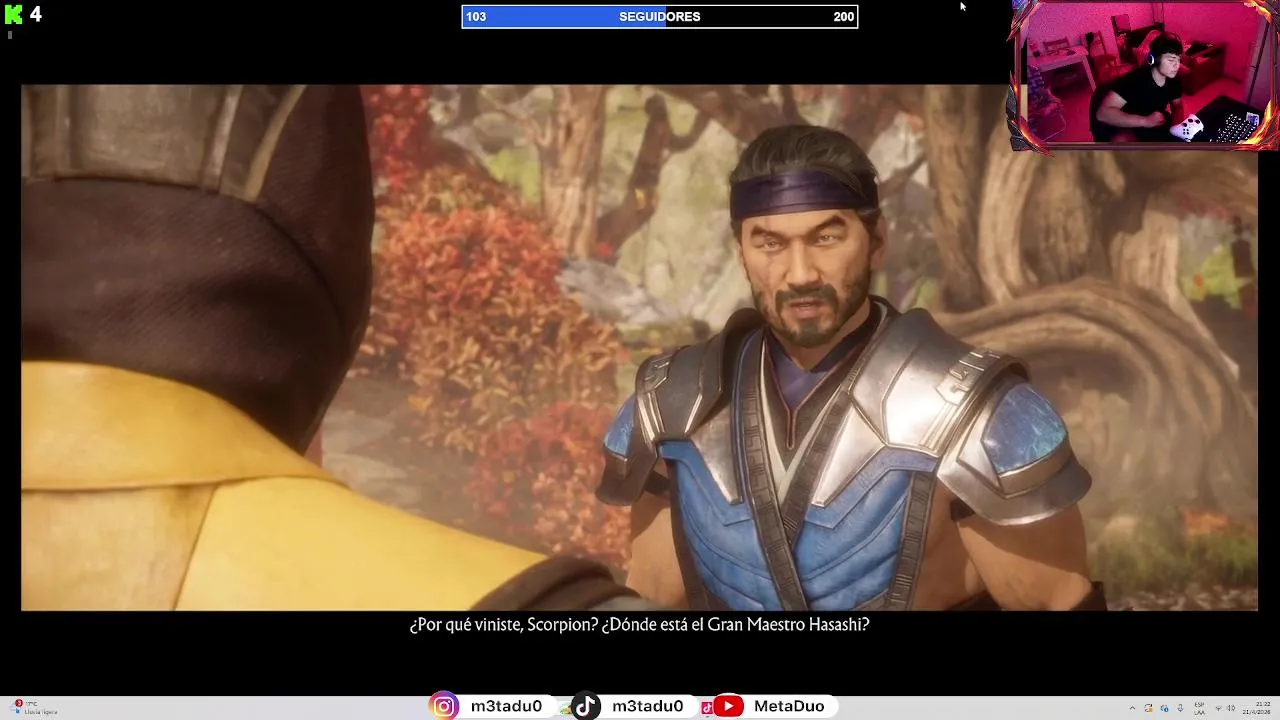Click the follower goal value 200
This screenshot has height=720, width=1280.
(844, 17)
